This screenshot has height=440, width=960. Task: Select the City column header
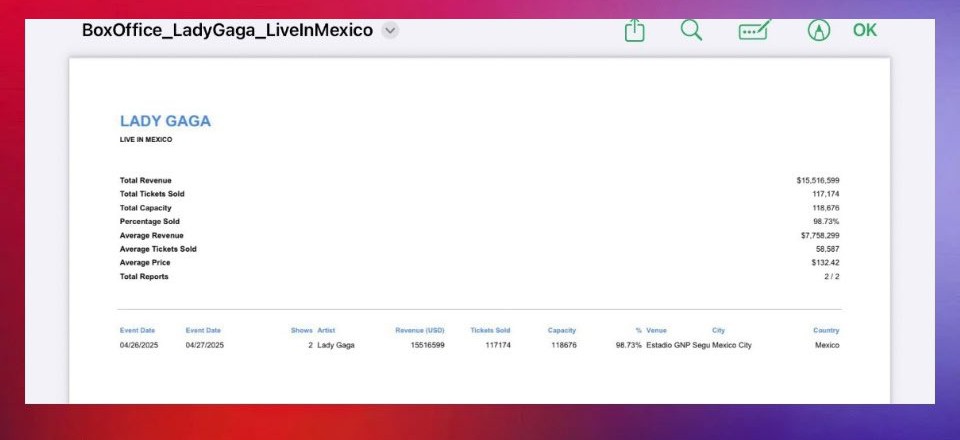coord(718,330)
